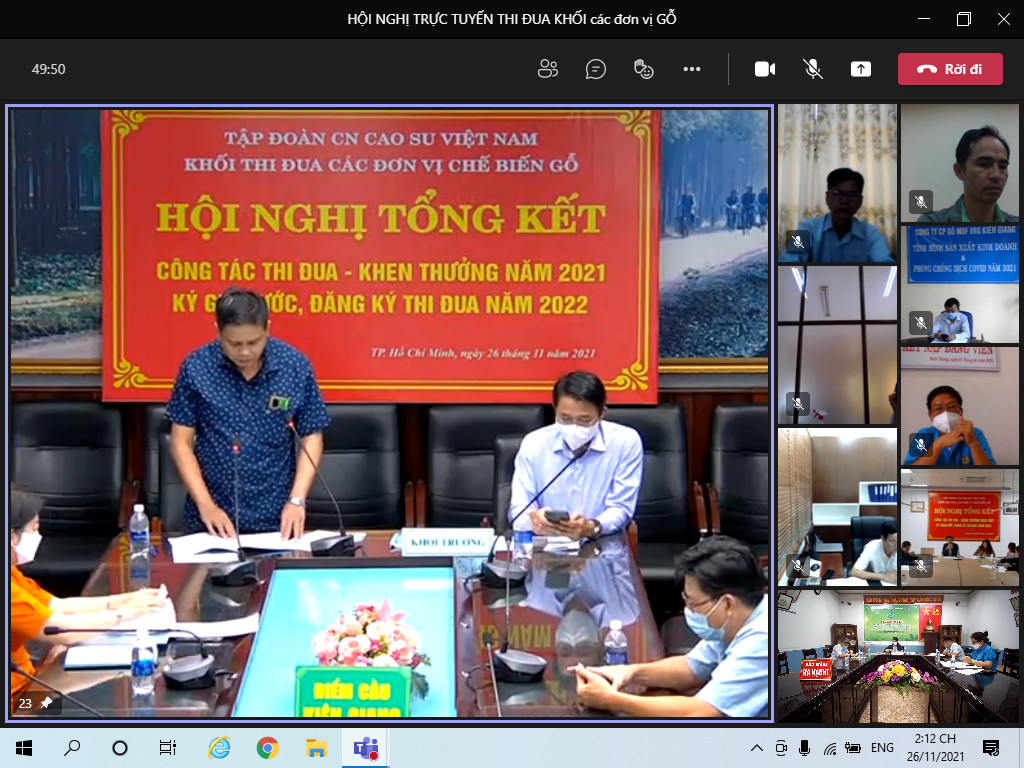Click the 49:50 meeting duration timer
This screenshot has width=1024, height=768.
(48, 69)
